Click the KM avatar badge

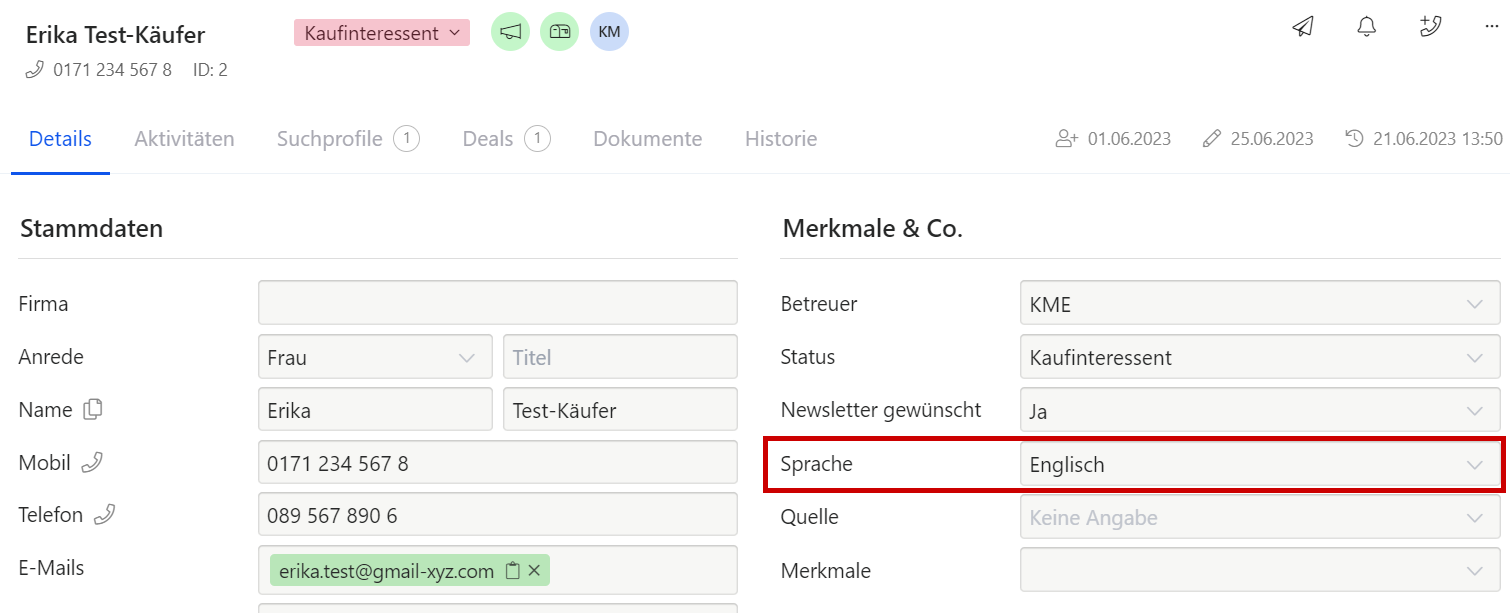(x=609, y=32)
